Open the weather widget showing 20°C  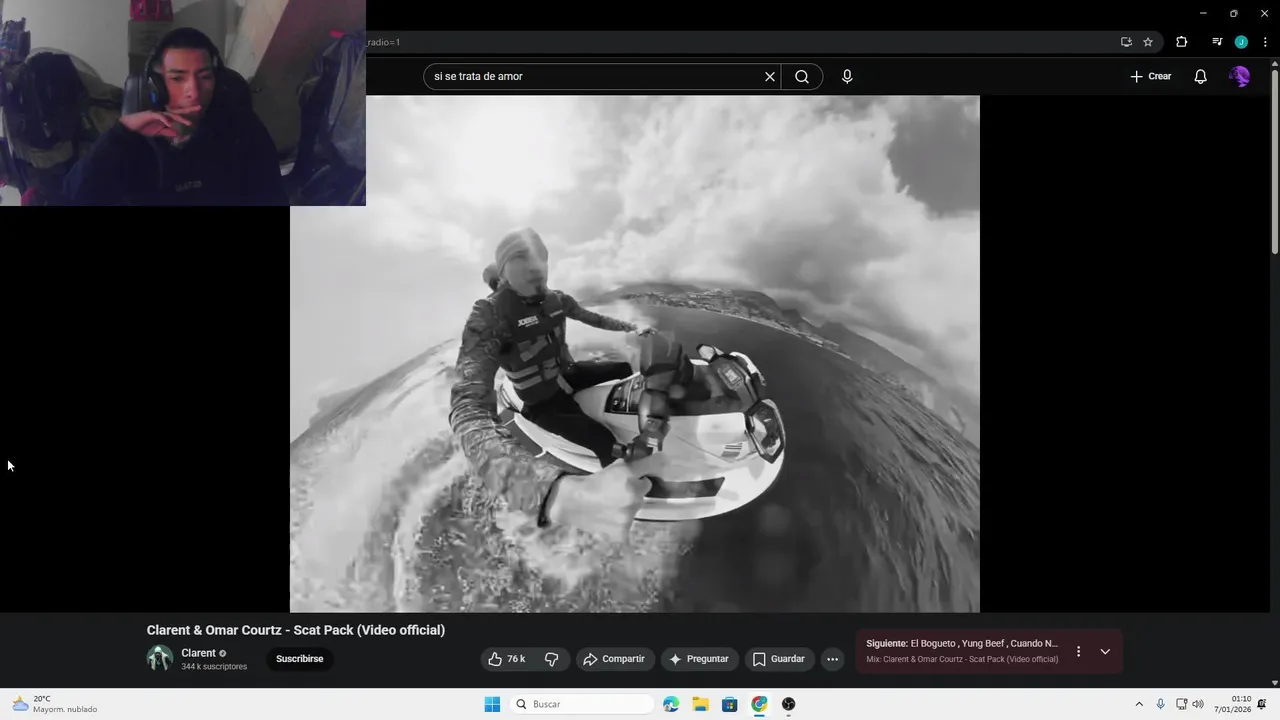click(x=55, y=704)
